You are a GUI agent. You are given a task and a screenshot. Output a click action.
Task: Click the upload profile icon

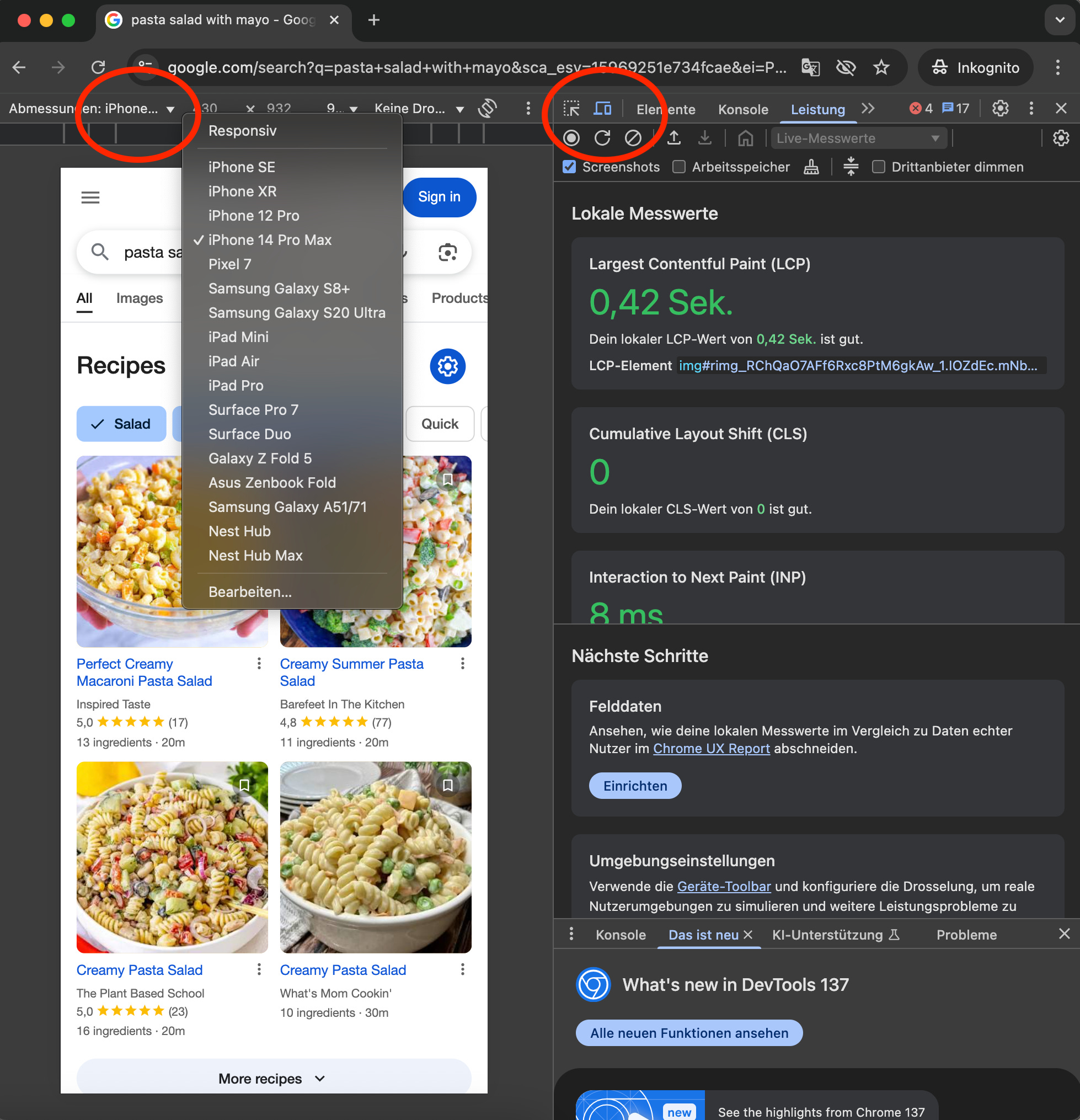coord(673,138)
